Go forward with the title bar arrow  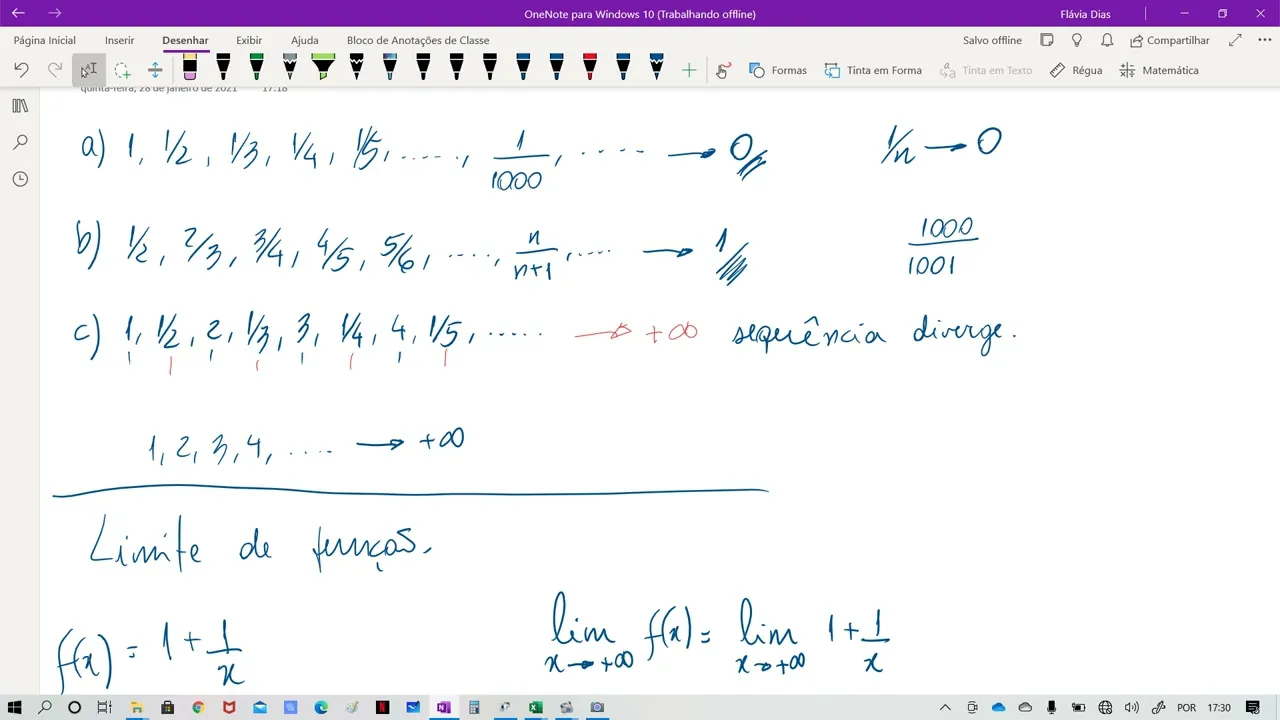coord(54,13)
